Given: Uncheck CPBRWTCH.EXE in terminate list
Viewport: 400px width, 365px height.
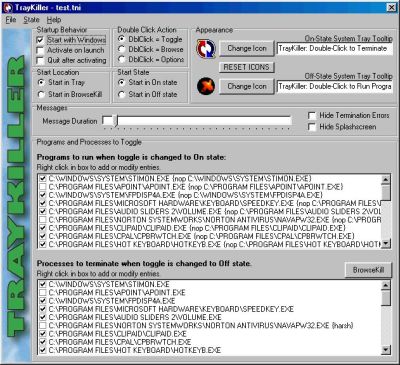Looking at the screenshot, I should 43,342.
